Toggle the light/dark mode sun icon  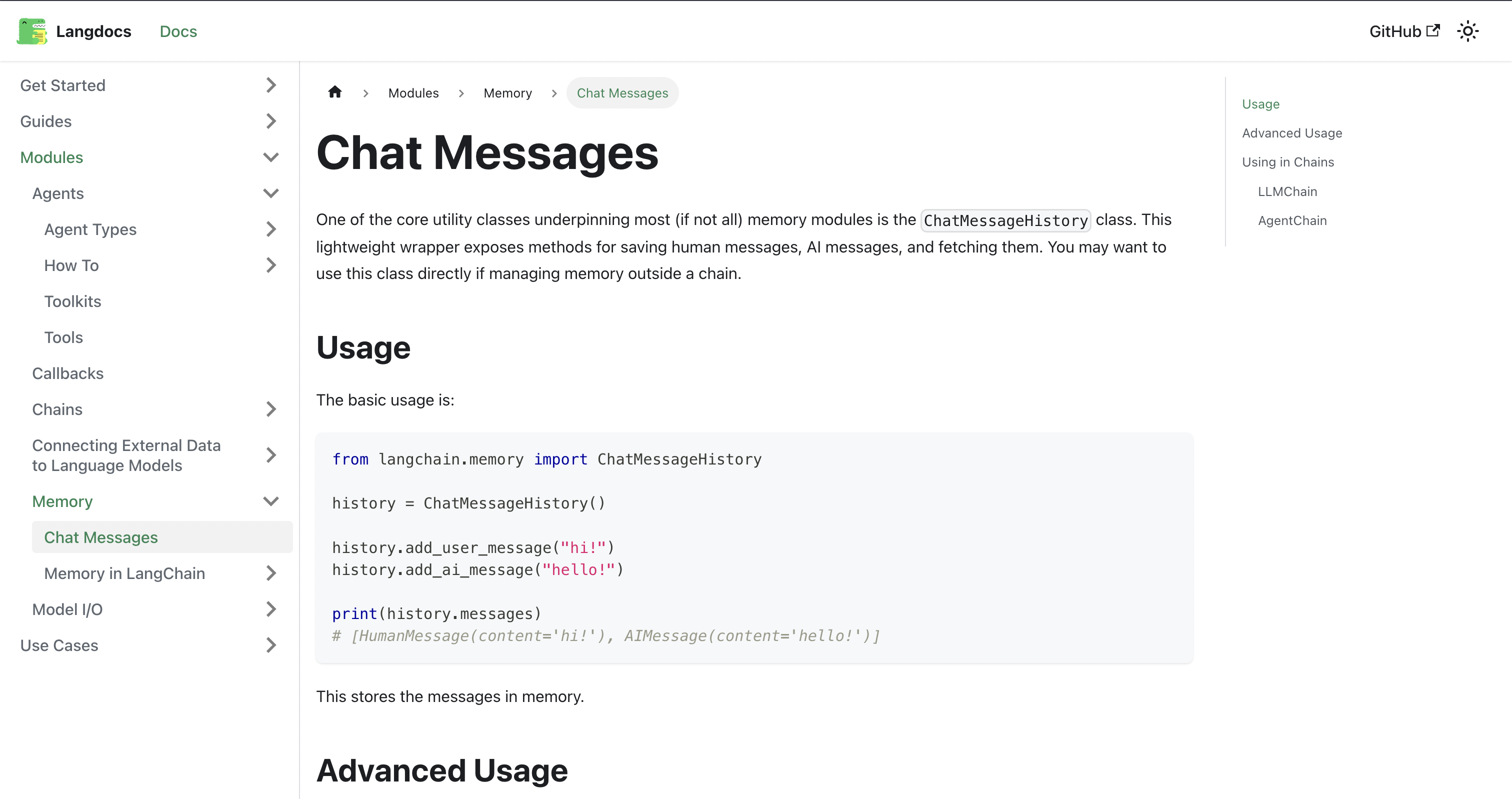coord(1467,31)
